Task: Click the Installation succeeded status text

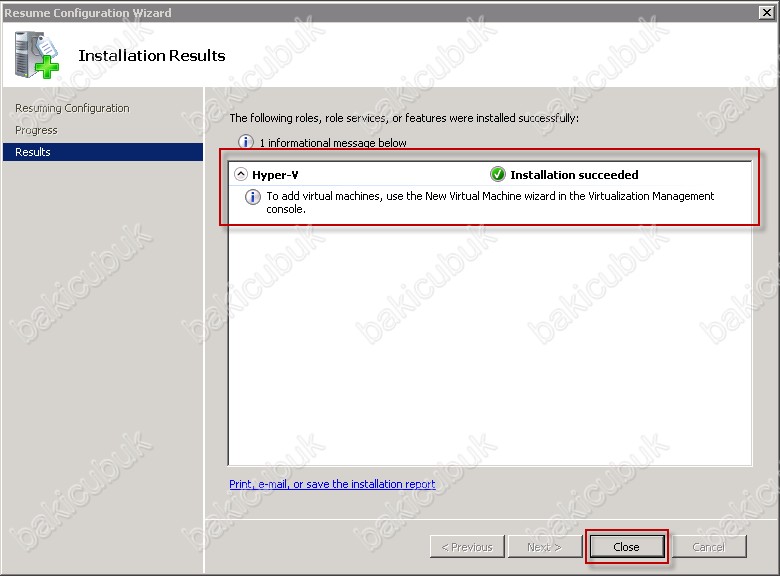Action: pos(574,175)
